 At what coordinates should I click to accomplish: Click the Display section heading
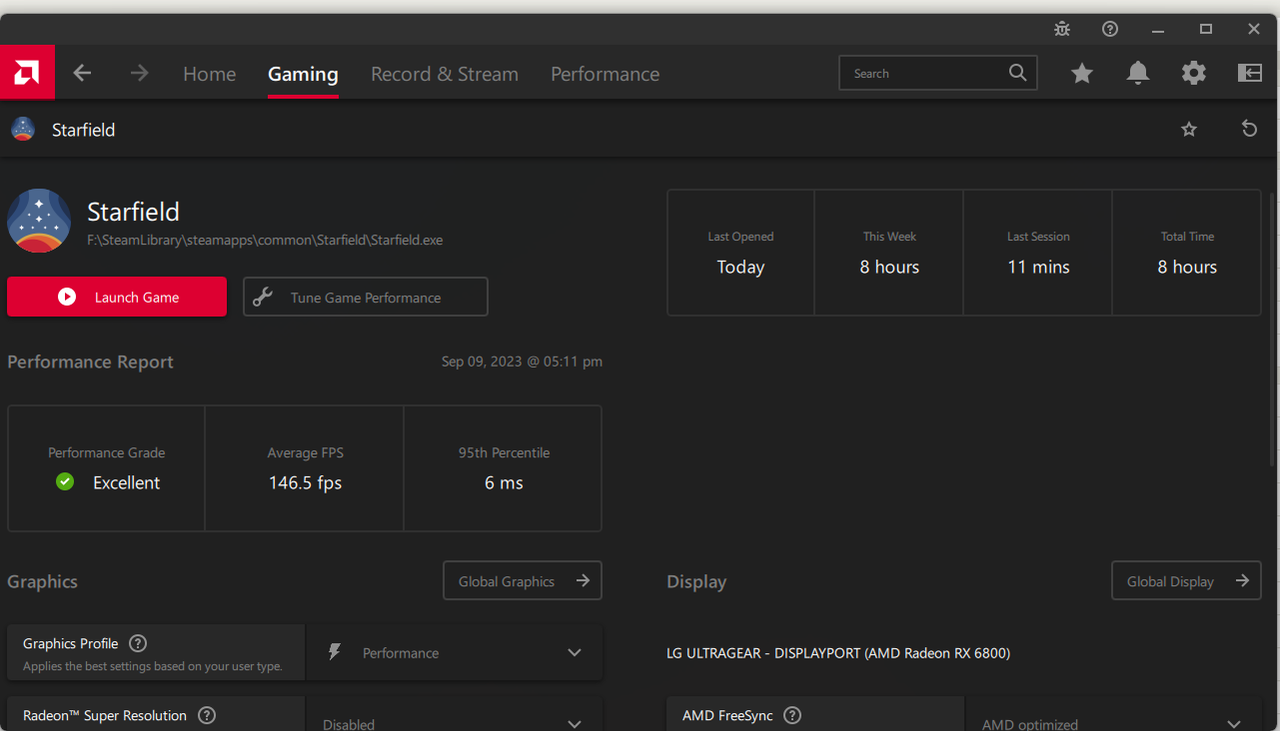click(697, 582)
